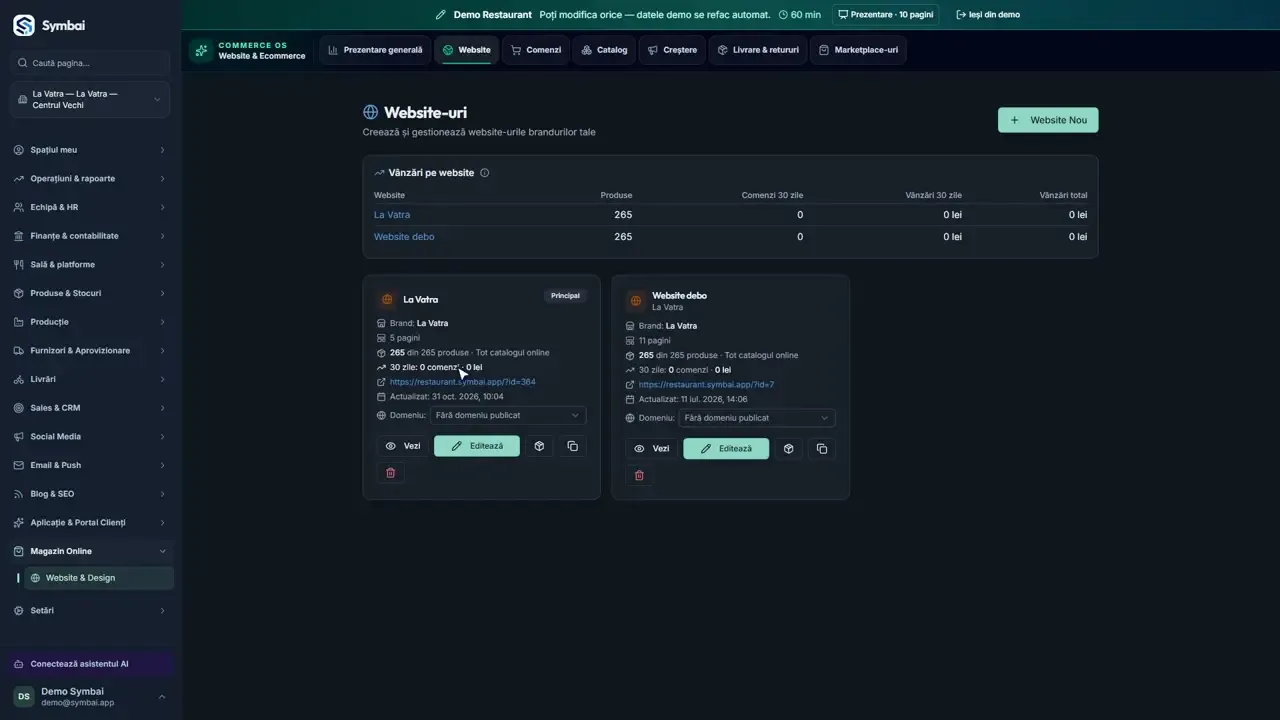
Task: Open the La Vatra location selector
Action: 90,100
